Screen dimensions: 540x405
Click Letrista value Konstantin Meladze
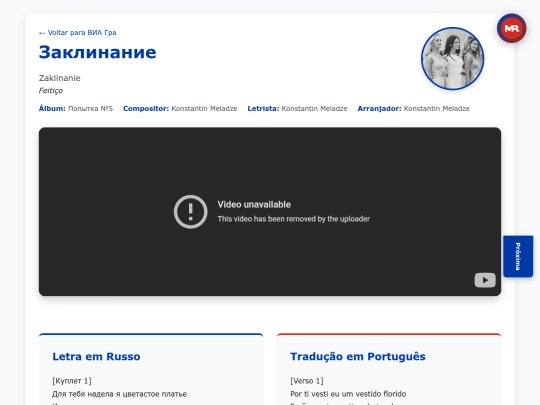[x=314, y=108]
